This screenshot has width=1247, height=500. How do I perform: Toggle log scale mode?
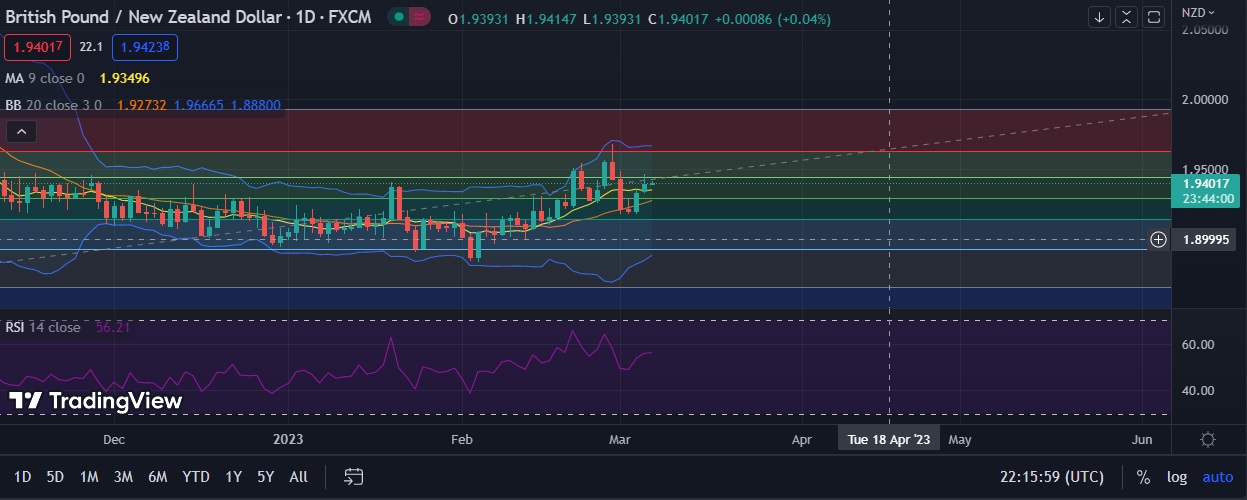(1176, 477)
